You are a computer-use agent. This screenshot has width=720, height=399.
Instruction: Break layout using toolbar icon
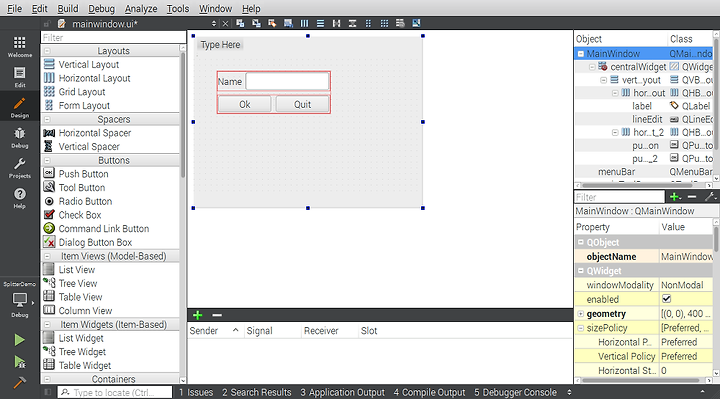400,23
